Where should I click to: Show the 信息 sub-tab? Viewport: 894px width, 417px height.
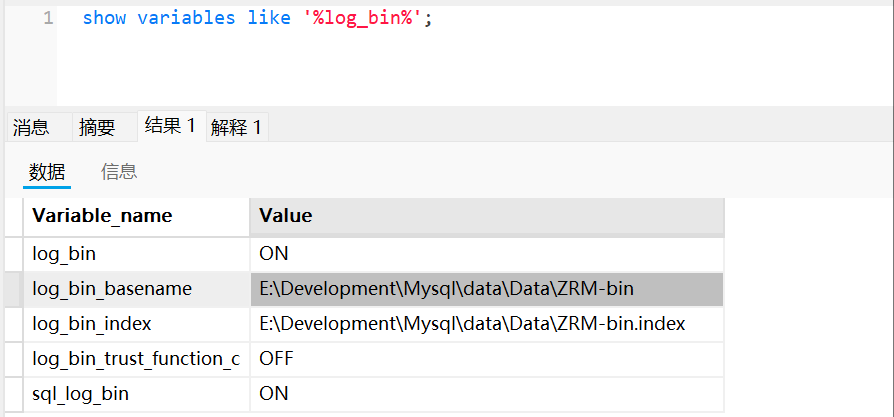pos(119,172)
